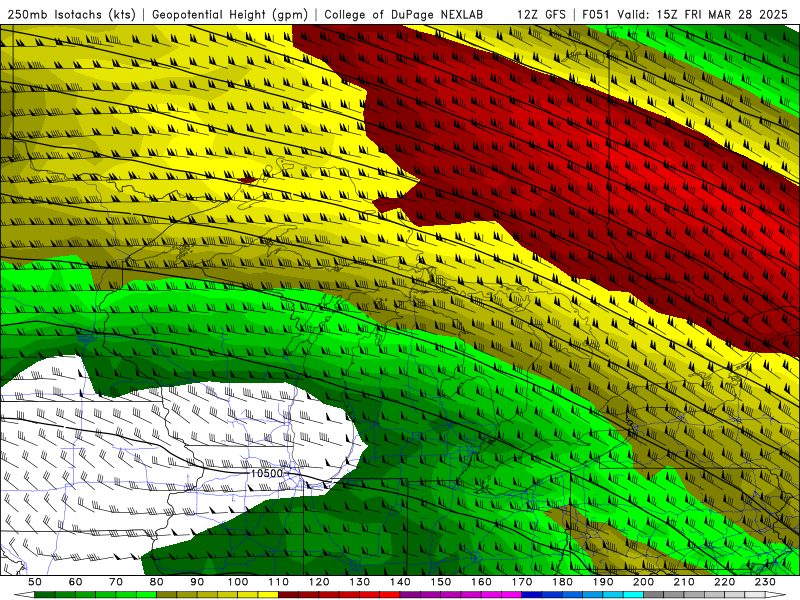Viewport: 800px width, 600px height.
Task: Click the darkest green legend swatch at 50
Action: [45, 595]
